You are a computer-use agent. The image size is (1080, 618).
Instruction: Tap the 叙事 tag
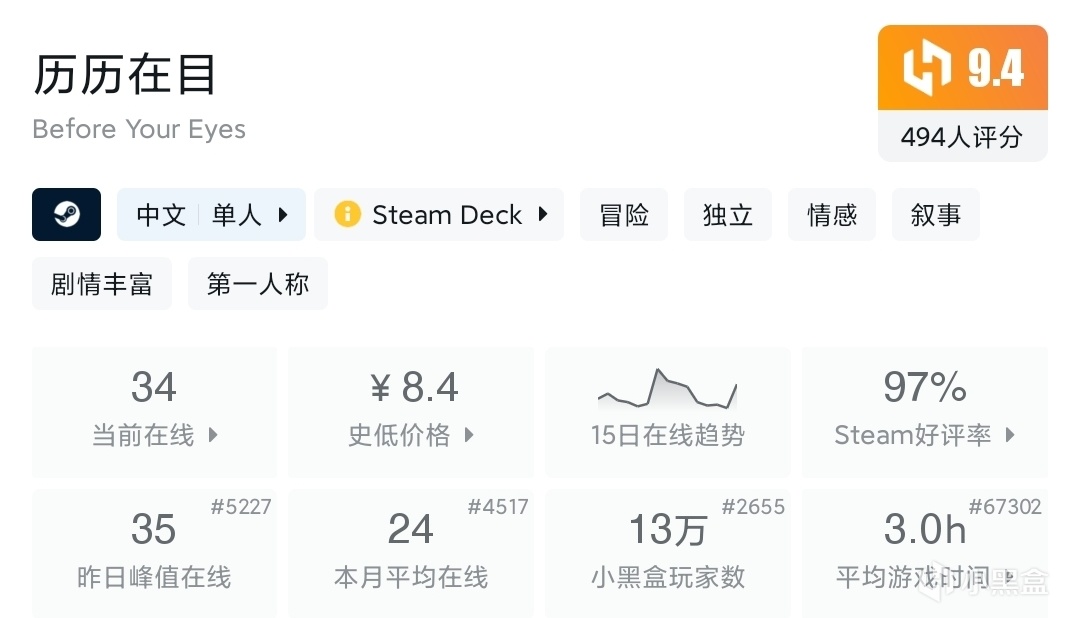[936, 214]
